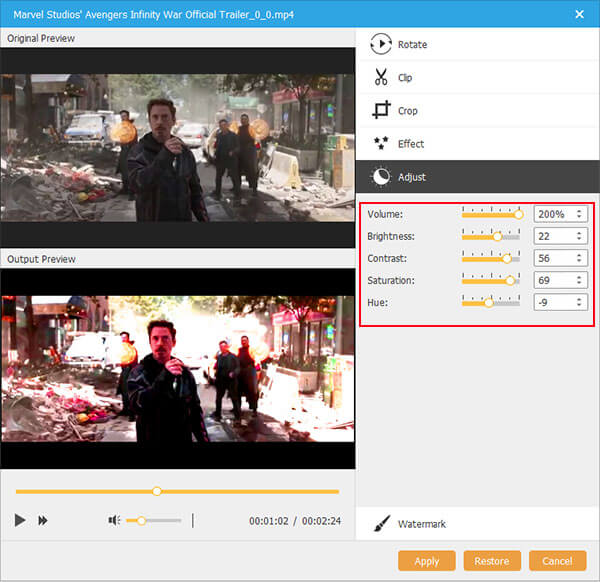Screen dimensions: 600x582
Task: Play the video preview
Action: click(x=20, y=520)
